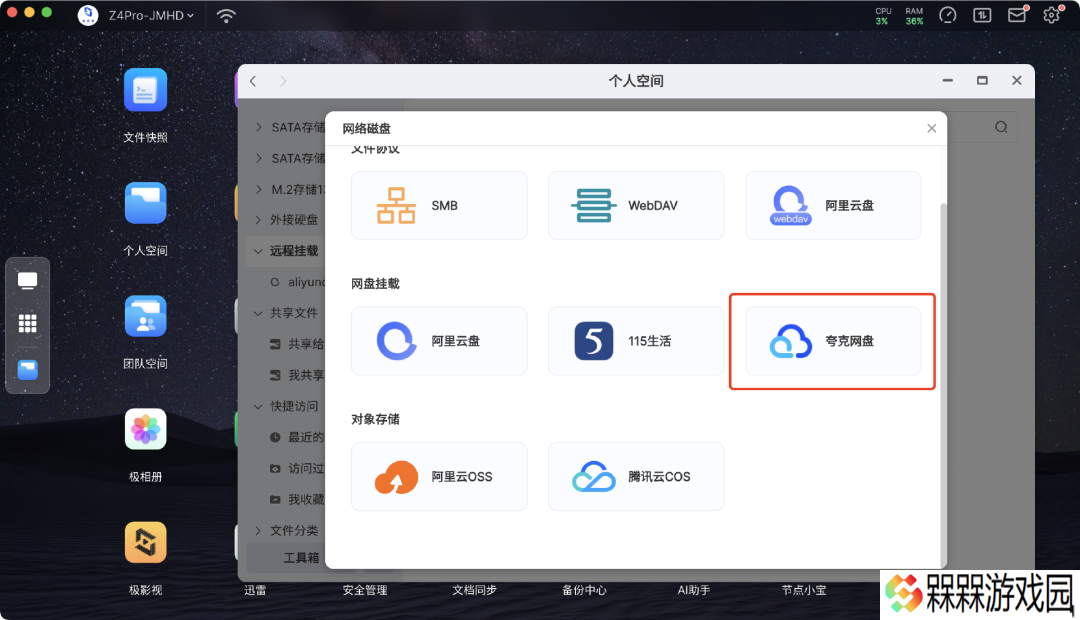The width and height of the screenshot is (1080, 620).
Task: Open the 我收藏 favorites entry
Action: point(297,499)
